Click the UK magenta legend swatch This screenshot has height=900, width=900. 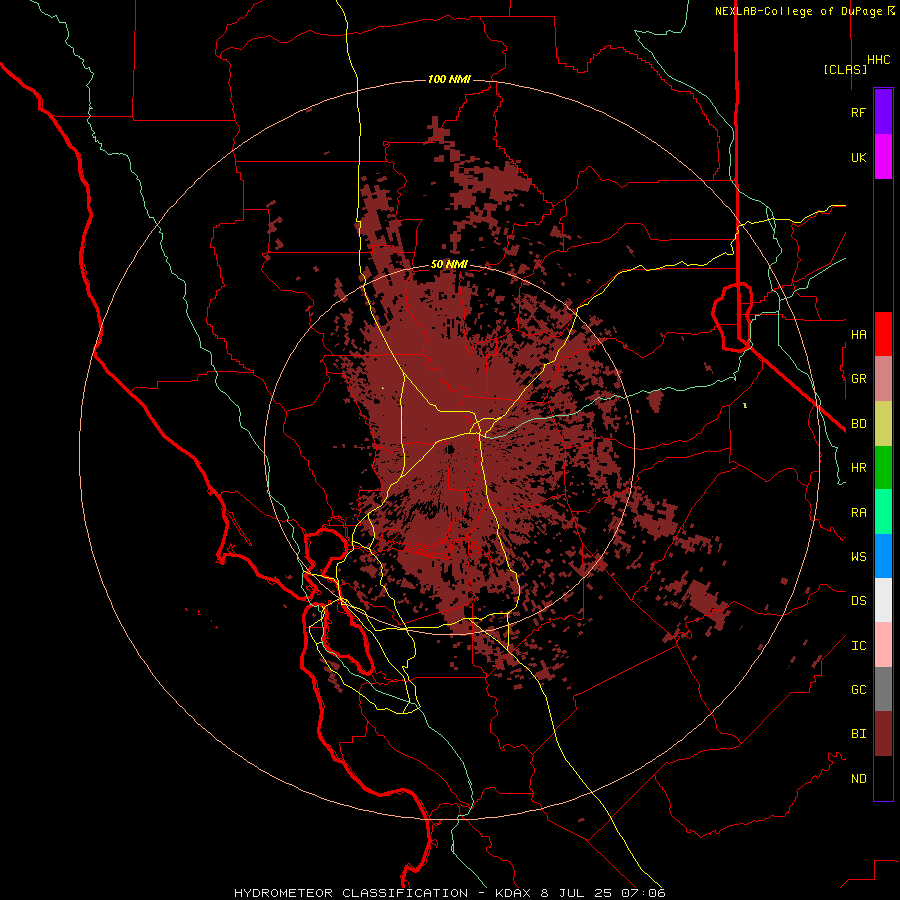pyautogui.click(x=883, y=157)
